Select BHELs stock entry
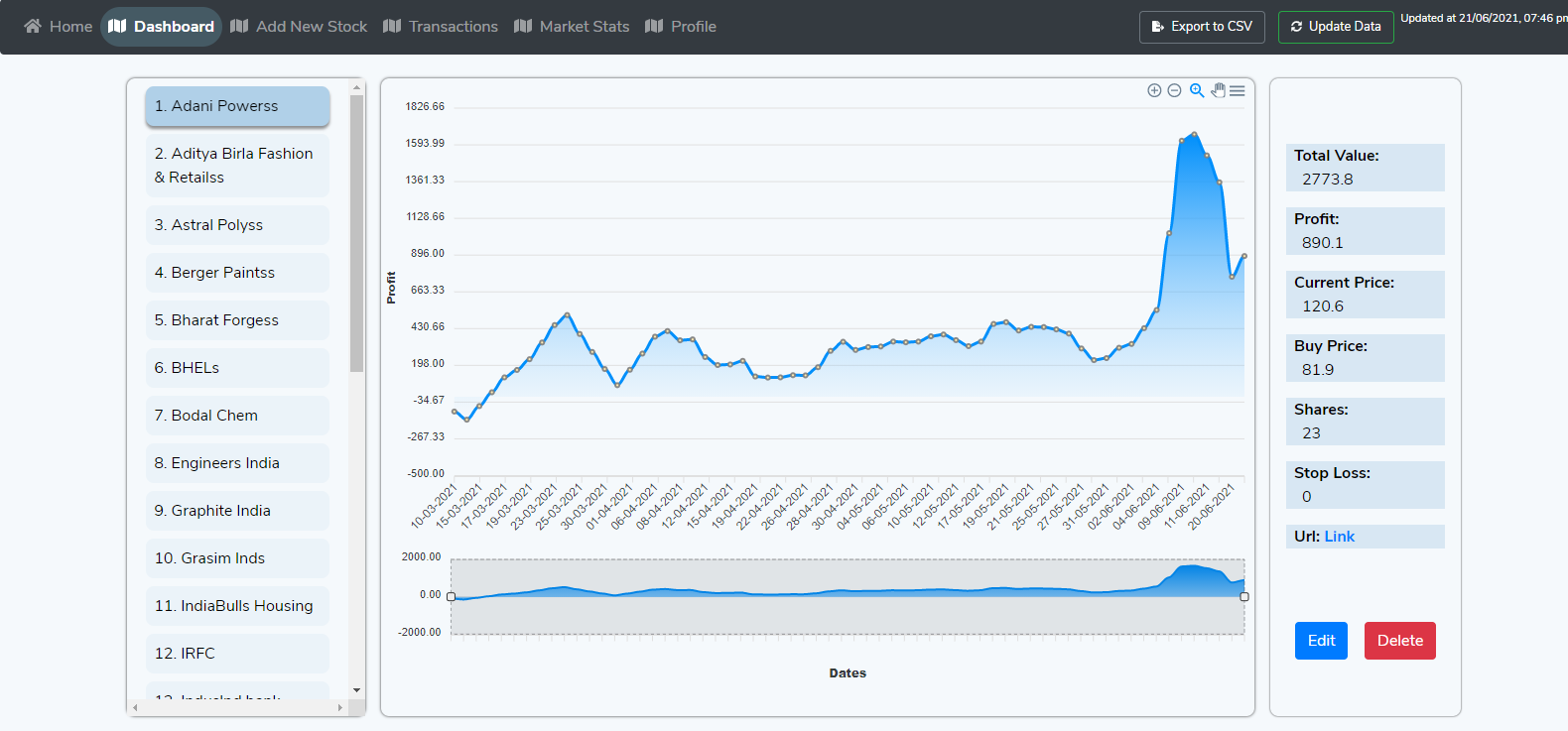This screenshot has height=731, width=1568. [237, 368]
